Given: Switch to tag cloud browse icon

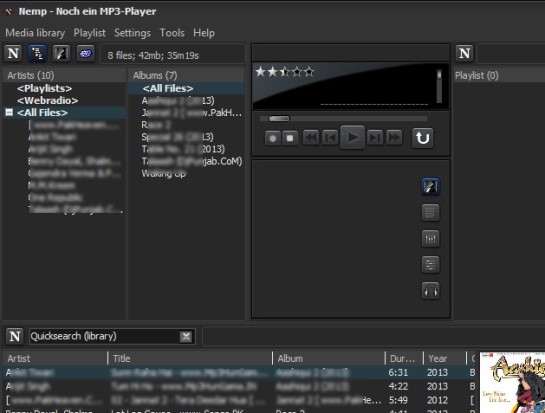Looking at the screenshot, I should point(86,54).
